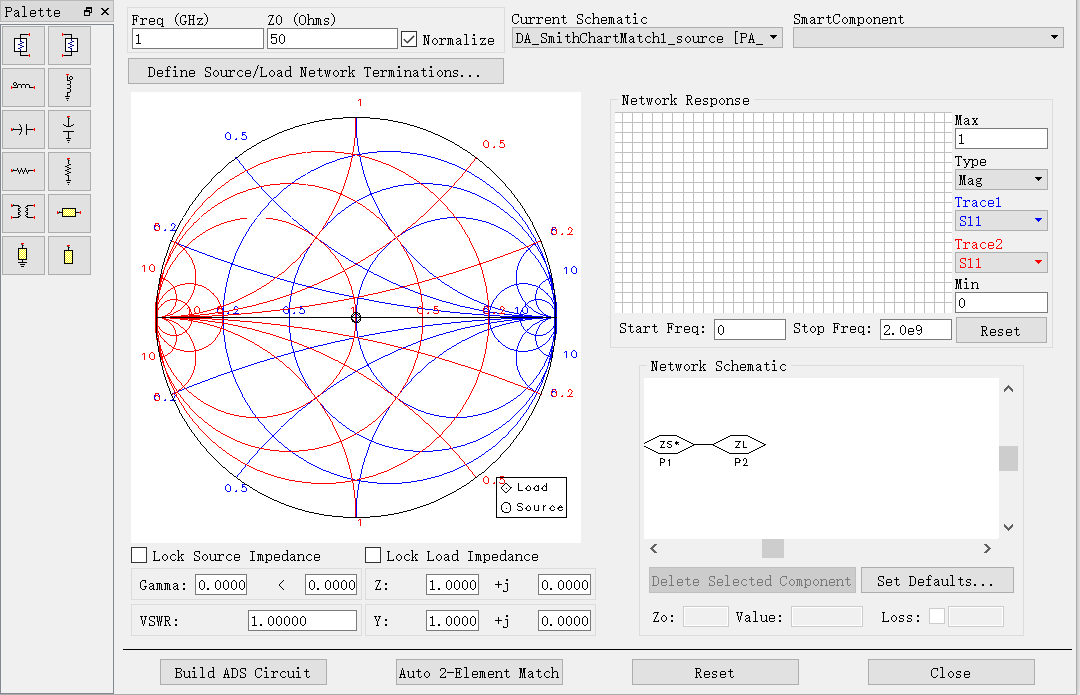This screenshot has width=1080, height=695.
Task: Add a series transmission line from the palette
Action: click(70, 214)
